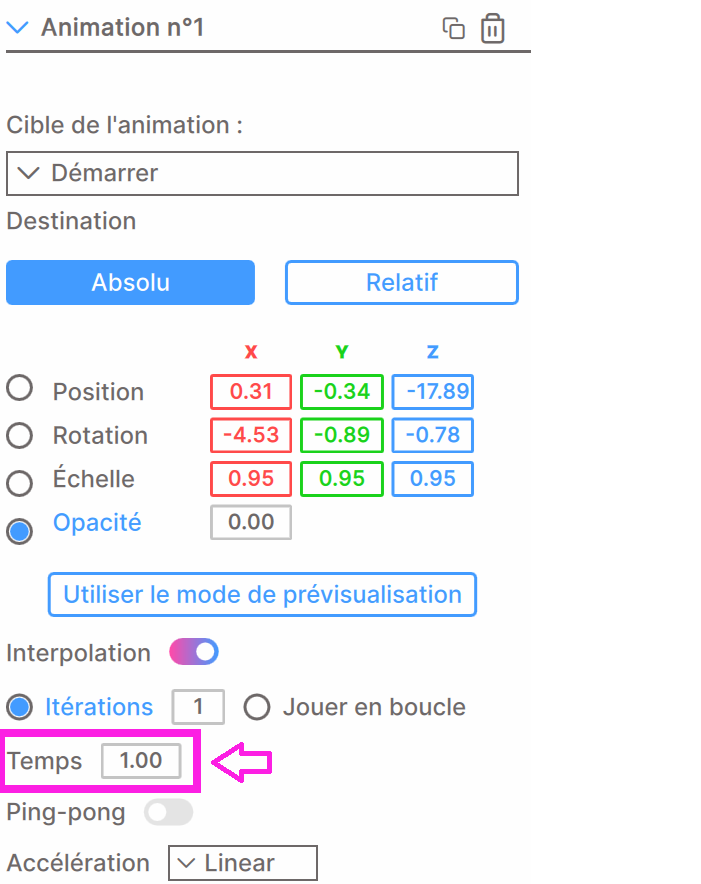
Task: Open the Accélération Linear dropdown
Action: [243, 863]
